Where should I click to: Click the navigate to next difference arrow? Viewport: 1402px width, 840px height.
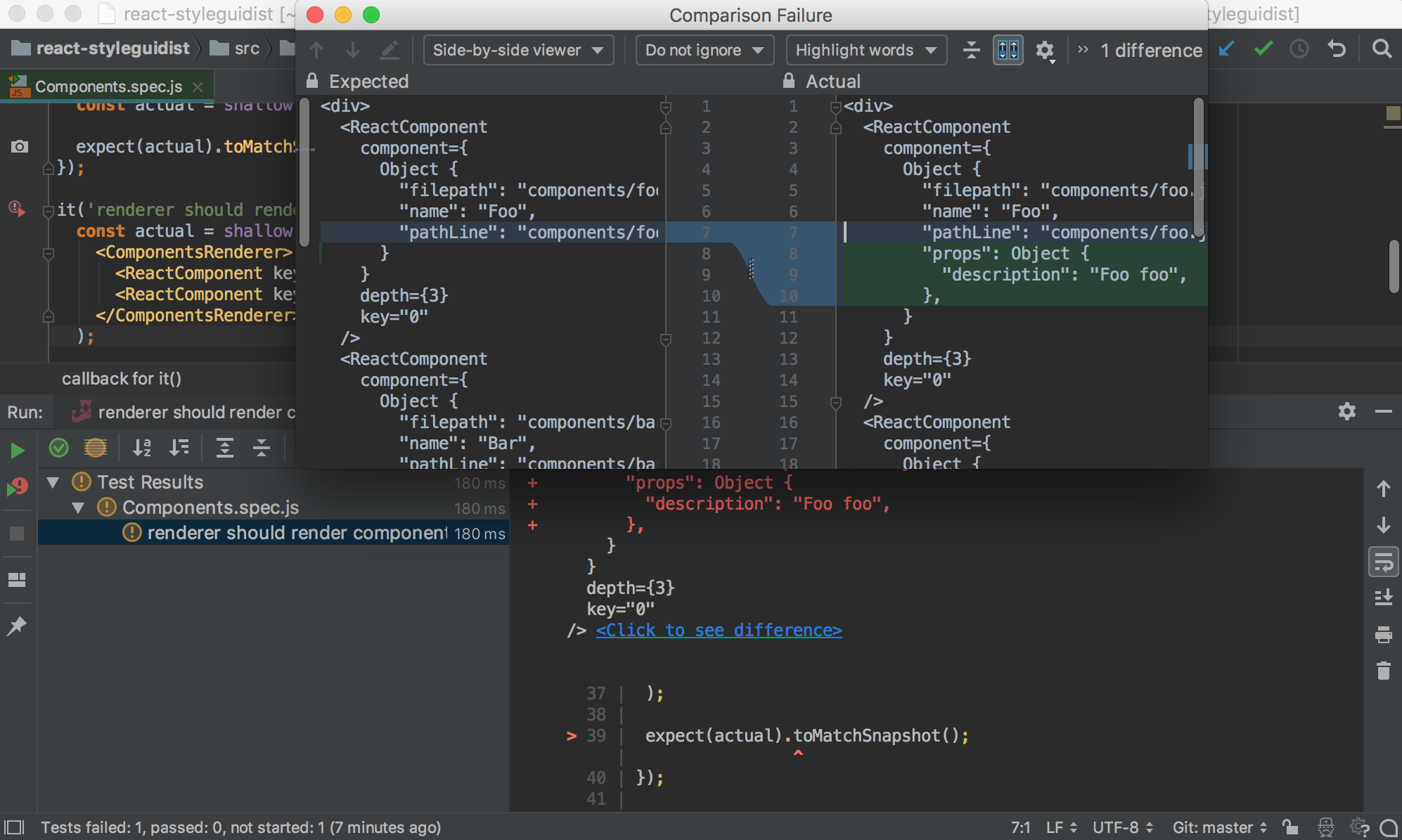click(x=353, y=50)
